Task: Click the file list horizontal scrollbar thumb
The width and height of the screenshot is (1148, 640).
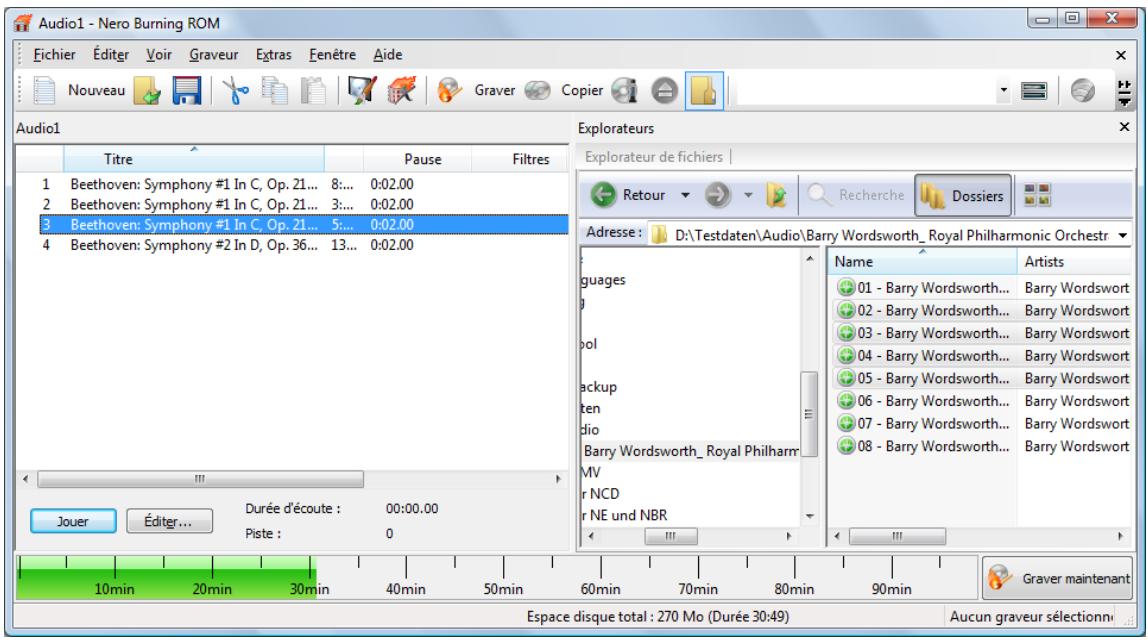Action: [x=897, y=537]
